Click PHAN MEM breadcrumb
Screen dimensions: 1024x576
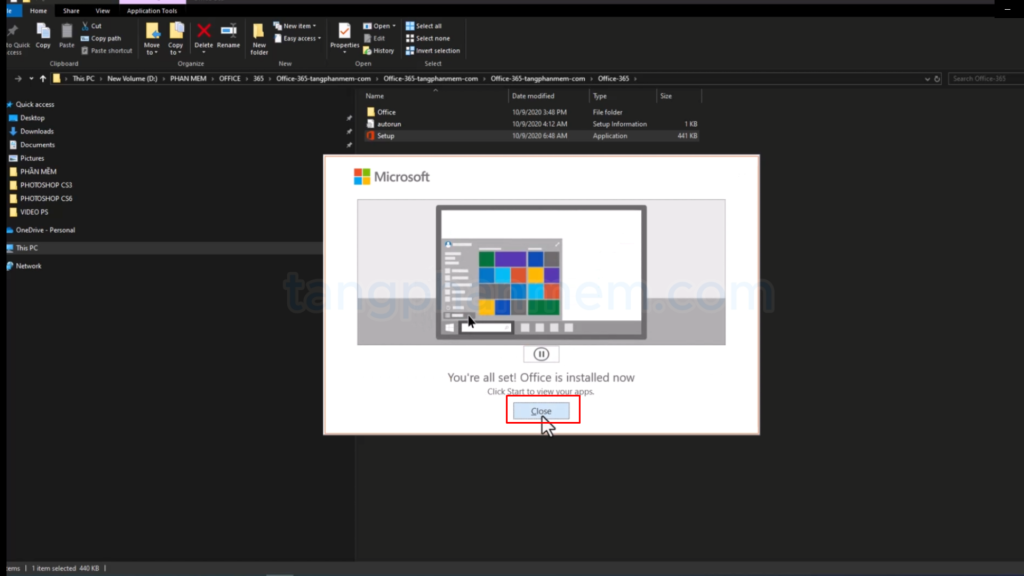coord(188,78)
